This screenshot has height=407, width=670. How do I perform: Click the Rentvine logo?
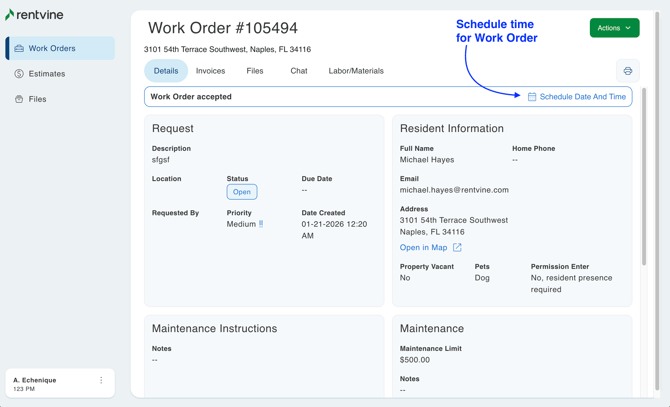(x=34, y=15)
